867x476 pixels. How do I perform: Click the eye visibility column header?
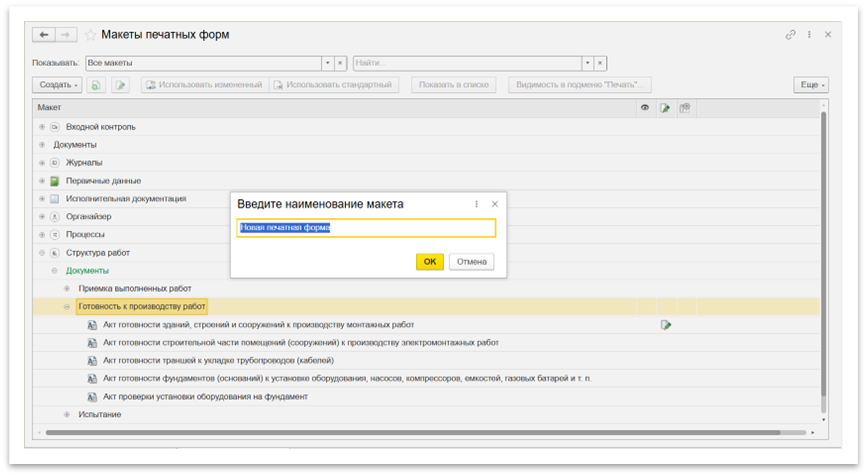[645, 108]
